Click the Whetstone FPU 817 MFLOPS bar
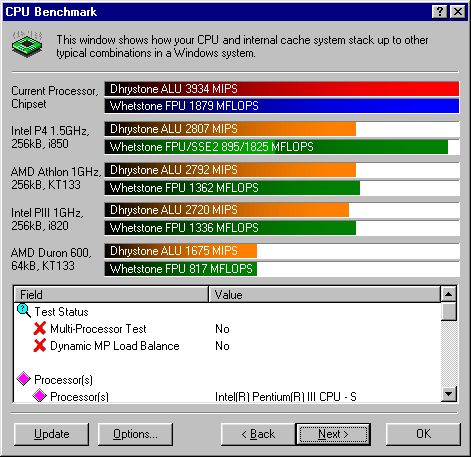Viewport: 471px width, 457px height. (x=181, y=269)
